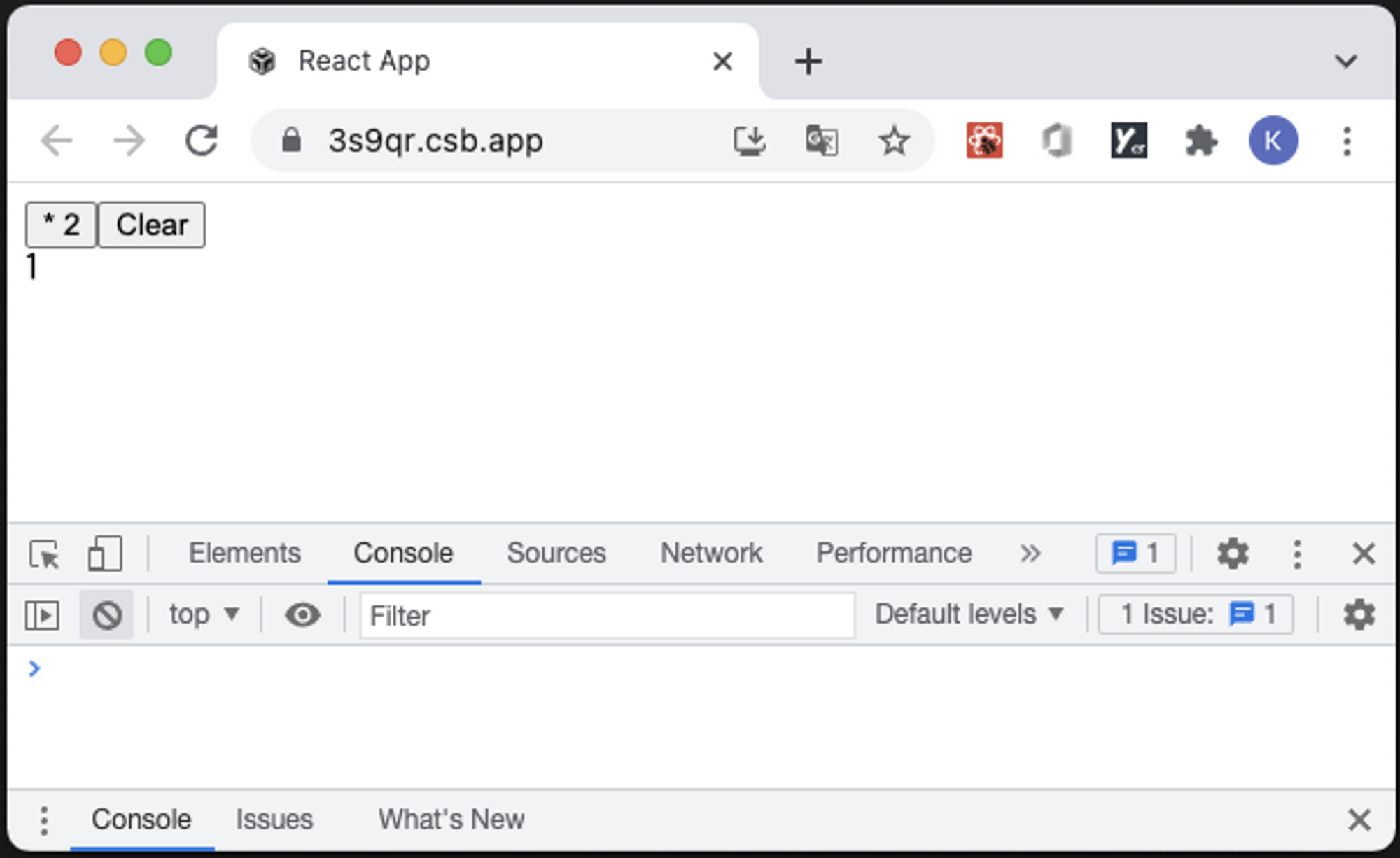Toggle the console sidebar panel
The image size is (1400, 858).
click(x=42, y=615)
